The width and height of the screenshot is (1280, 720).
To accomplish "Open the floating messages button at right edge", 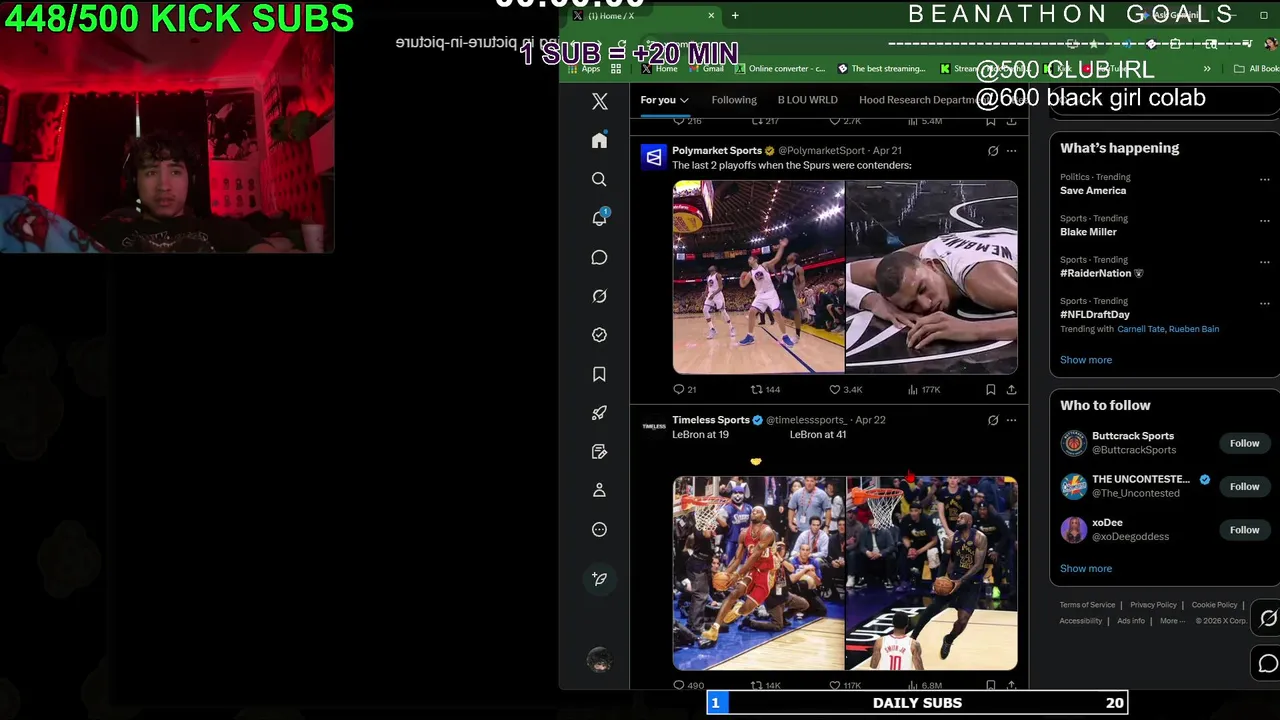I will click(x=1268, y=663).
